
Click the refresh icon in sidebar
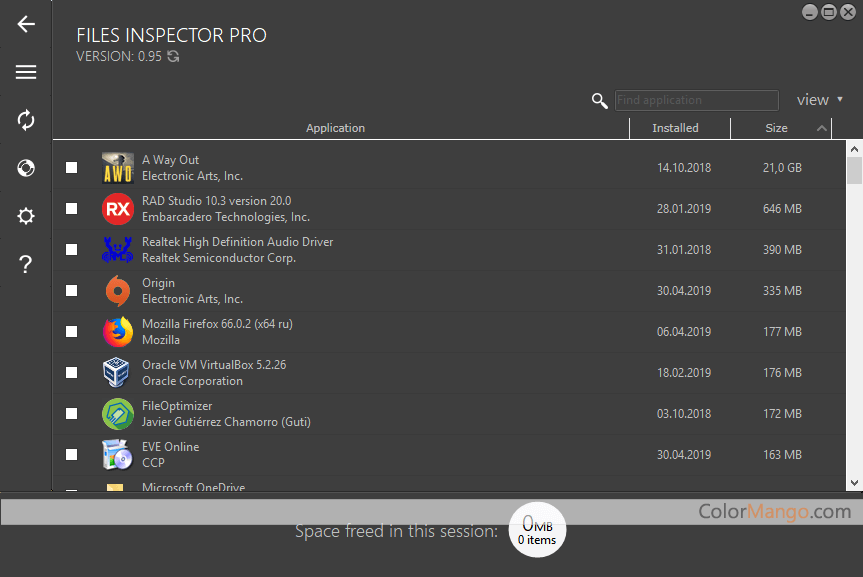point(26,120)
